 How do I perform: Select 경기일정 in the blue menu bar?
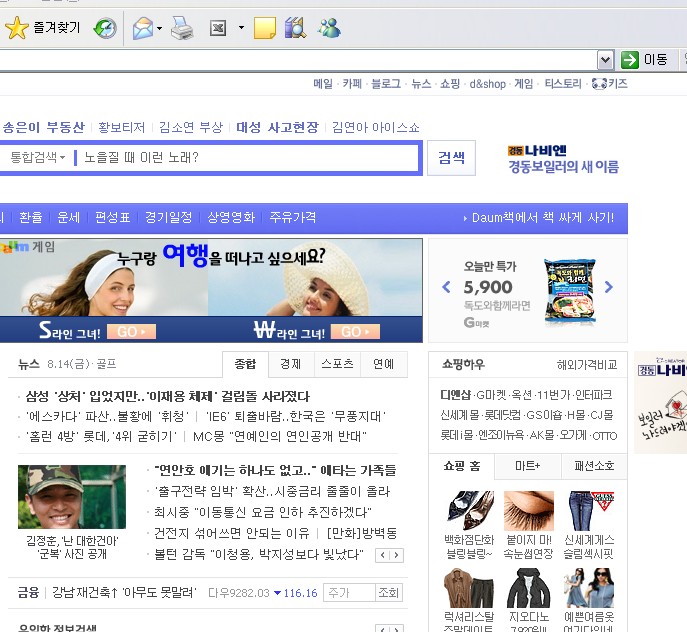[169, 217]
